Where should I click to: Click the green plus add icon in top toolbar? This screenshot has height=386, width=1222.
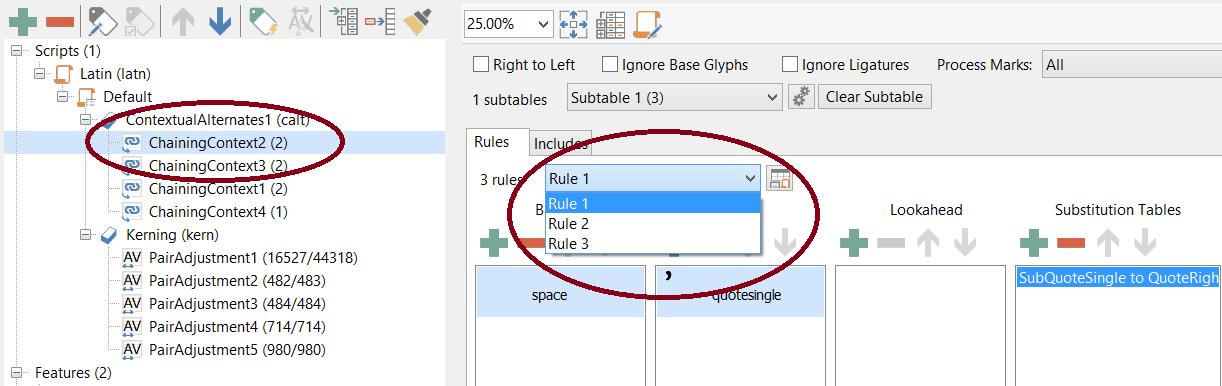(x=21, y=20)
